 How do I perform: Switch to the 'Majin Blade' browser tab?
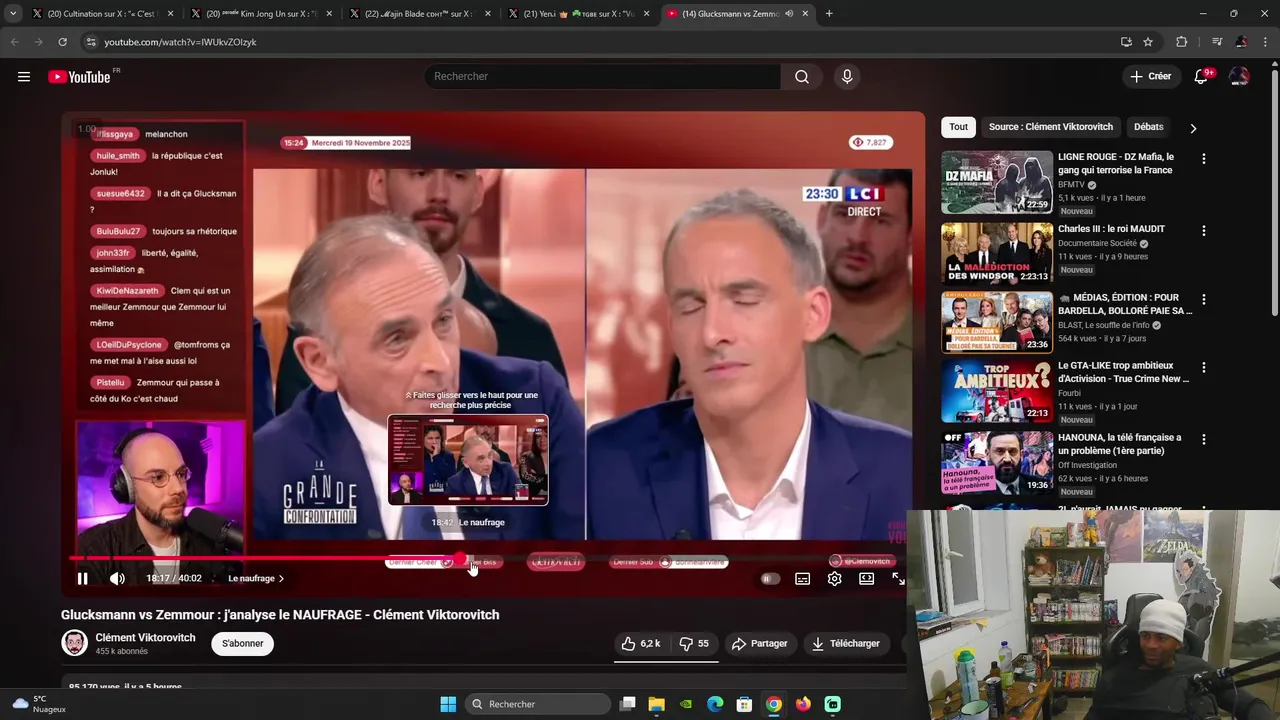418,14
